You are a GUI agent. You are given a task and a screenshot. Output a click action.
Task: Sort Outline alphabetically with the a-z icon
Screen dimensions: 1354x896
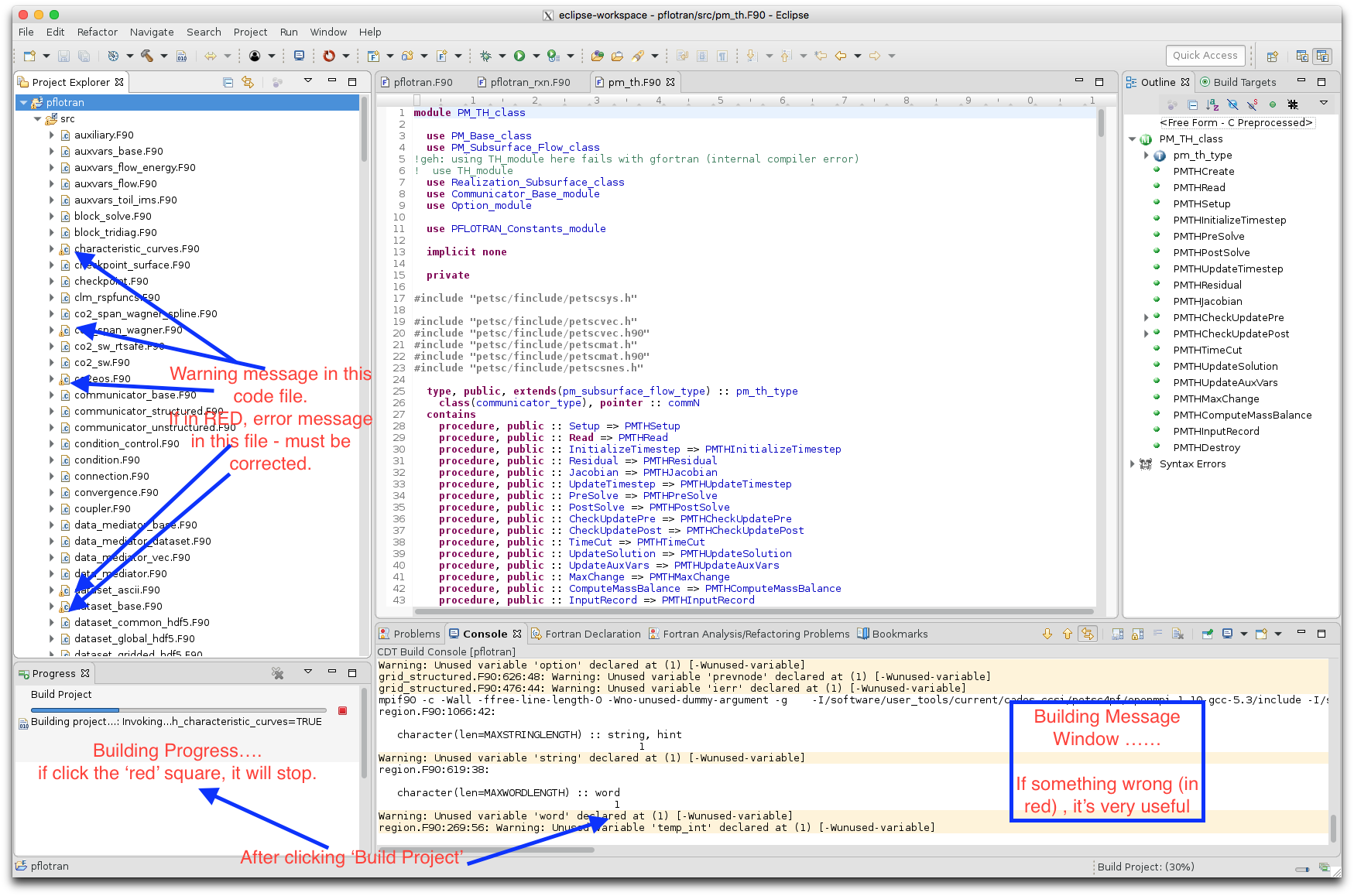[1212, 104]
